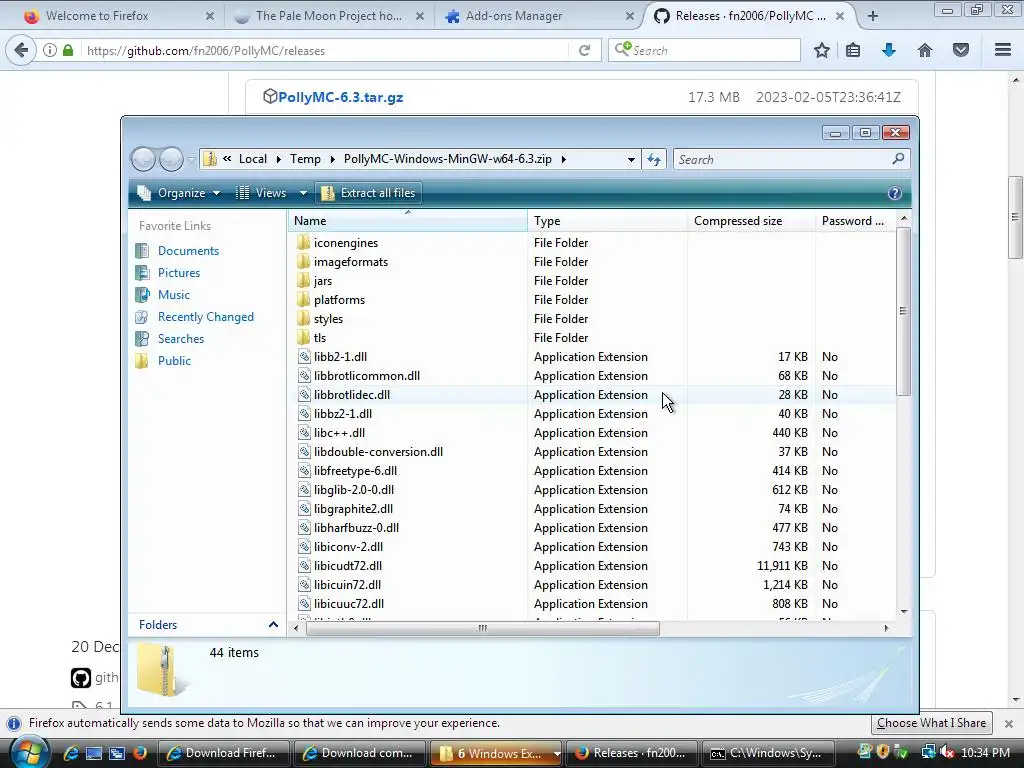Select the libharfbuzz-0.dll row
The width and height of the screenshot is (1024, 768).
pyautogui.click(x=592, y=528)
